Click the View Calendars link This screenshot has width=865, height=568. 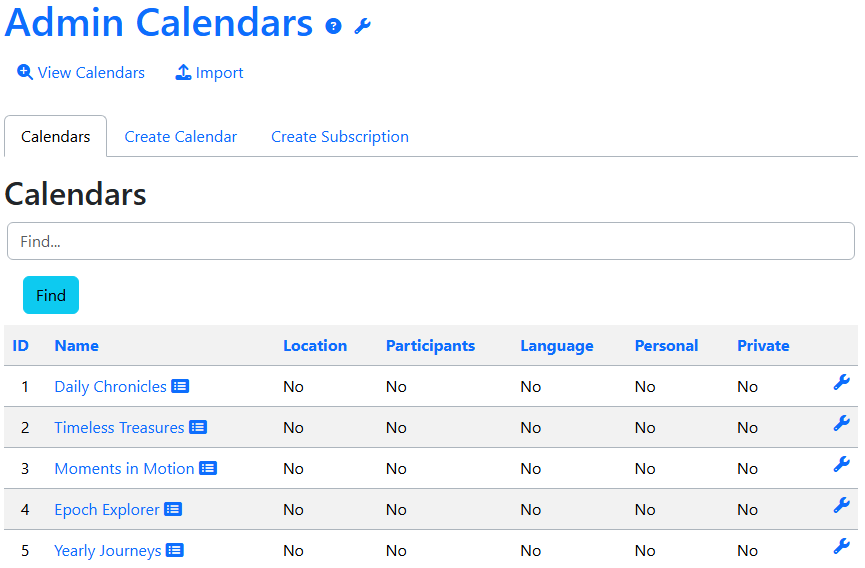[x=81, y=73]
